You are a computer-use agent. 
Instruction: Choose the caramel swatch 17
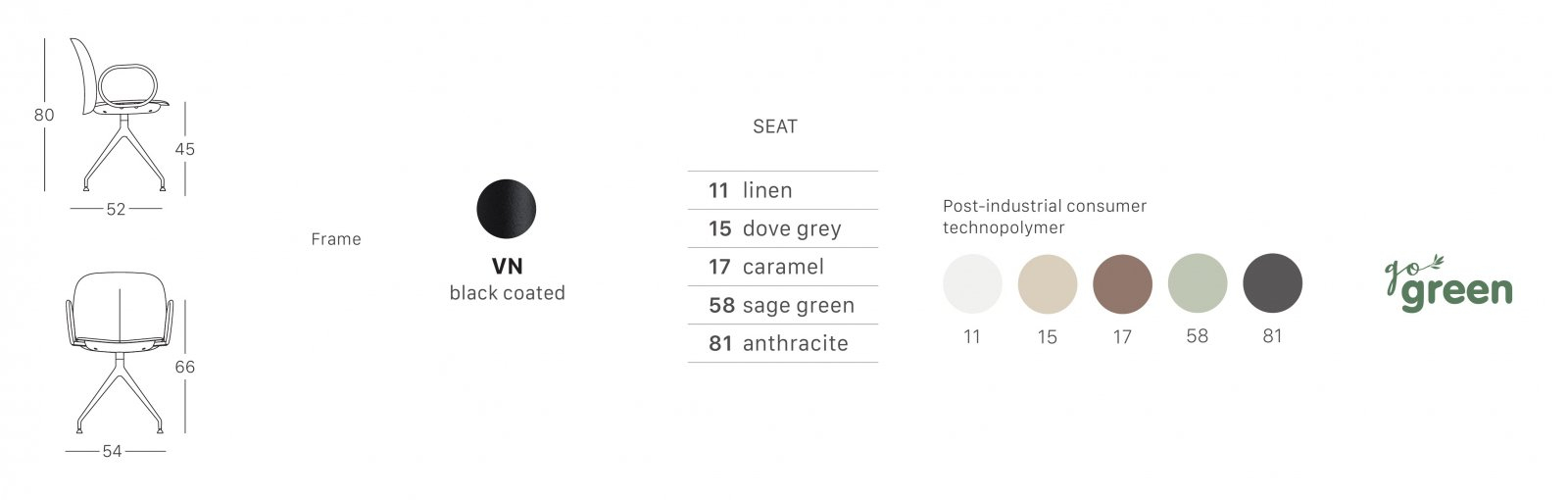[1122, 283]
